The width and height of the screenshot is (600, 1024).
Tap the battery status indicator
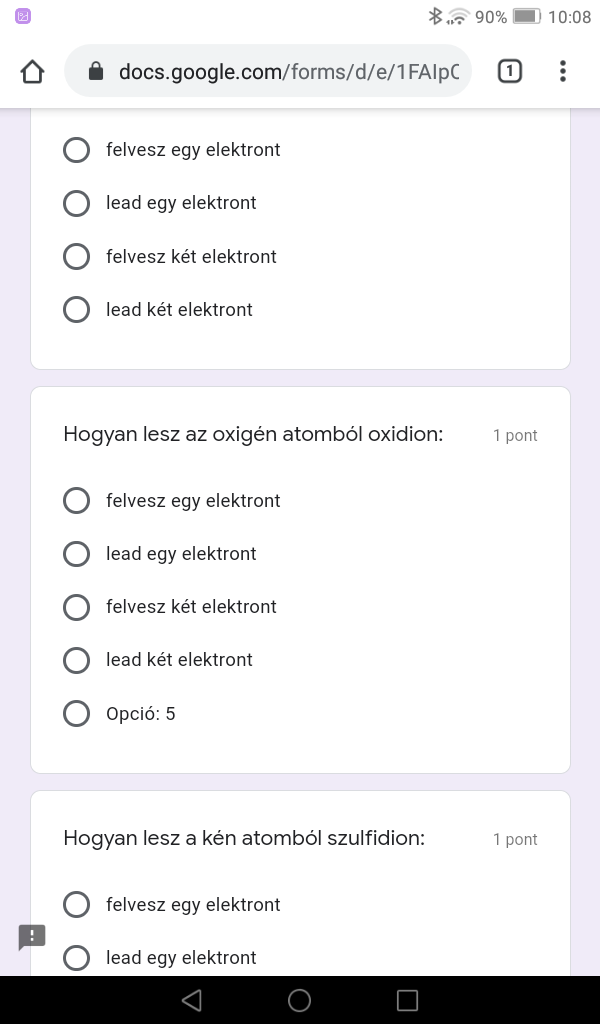coord(526,16)
